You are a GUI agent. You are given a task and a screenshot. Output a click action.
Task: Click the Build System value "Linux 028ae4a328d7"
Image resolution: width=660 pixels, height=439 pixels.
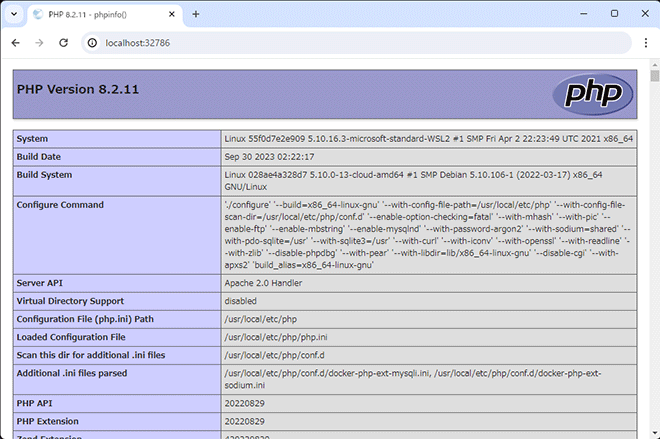tap(413, 181)
